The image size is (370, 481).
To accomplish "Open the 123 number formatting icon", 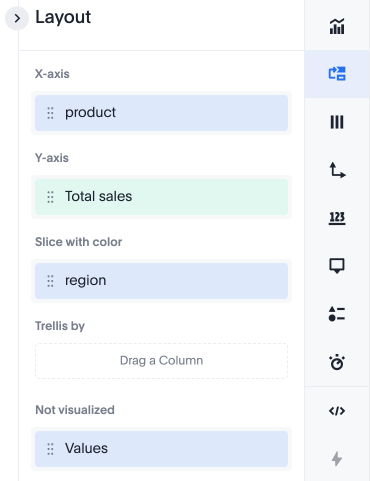I will click(x=337, y=218).
